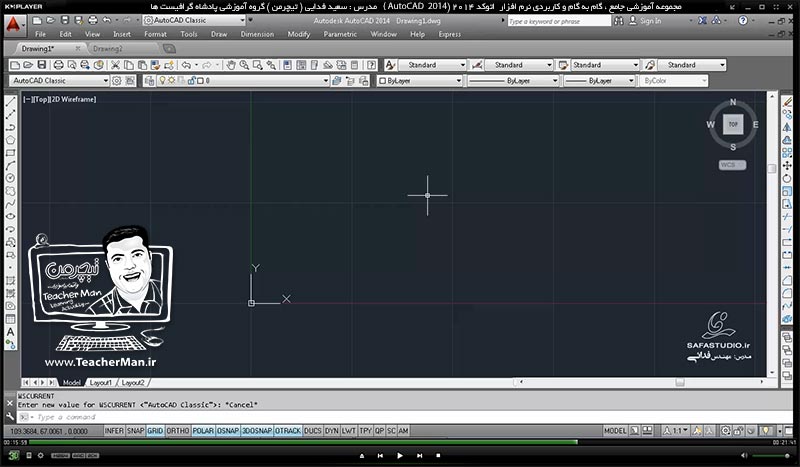Click the Save icon in Standard toolbar
800x467 pixels.
coord(42,65)
